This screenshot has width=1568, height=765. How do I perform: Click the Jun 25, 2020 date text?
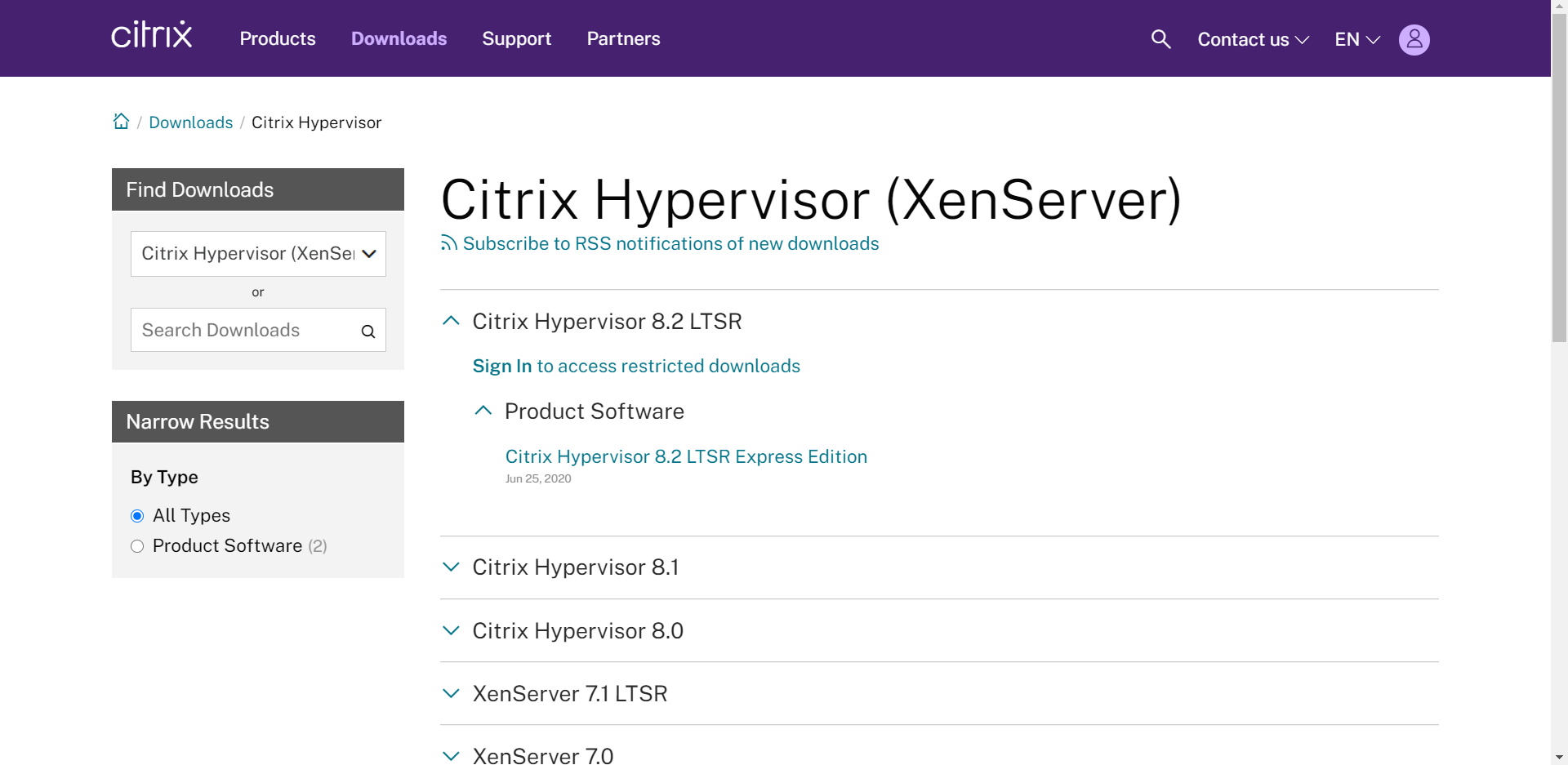click(538, 478)
